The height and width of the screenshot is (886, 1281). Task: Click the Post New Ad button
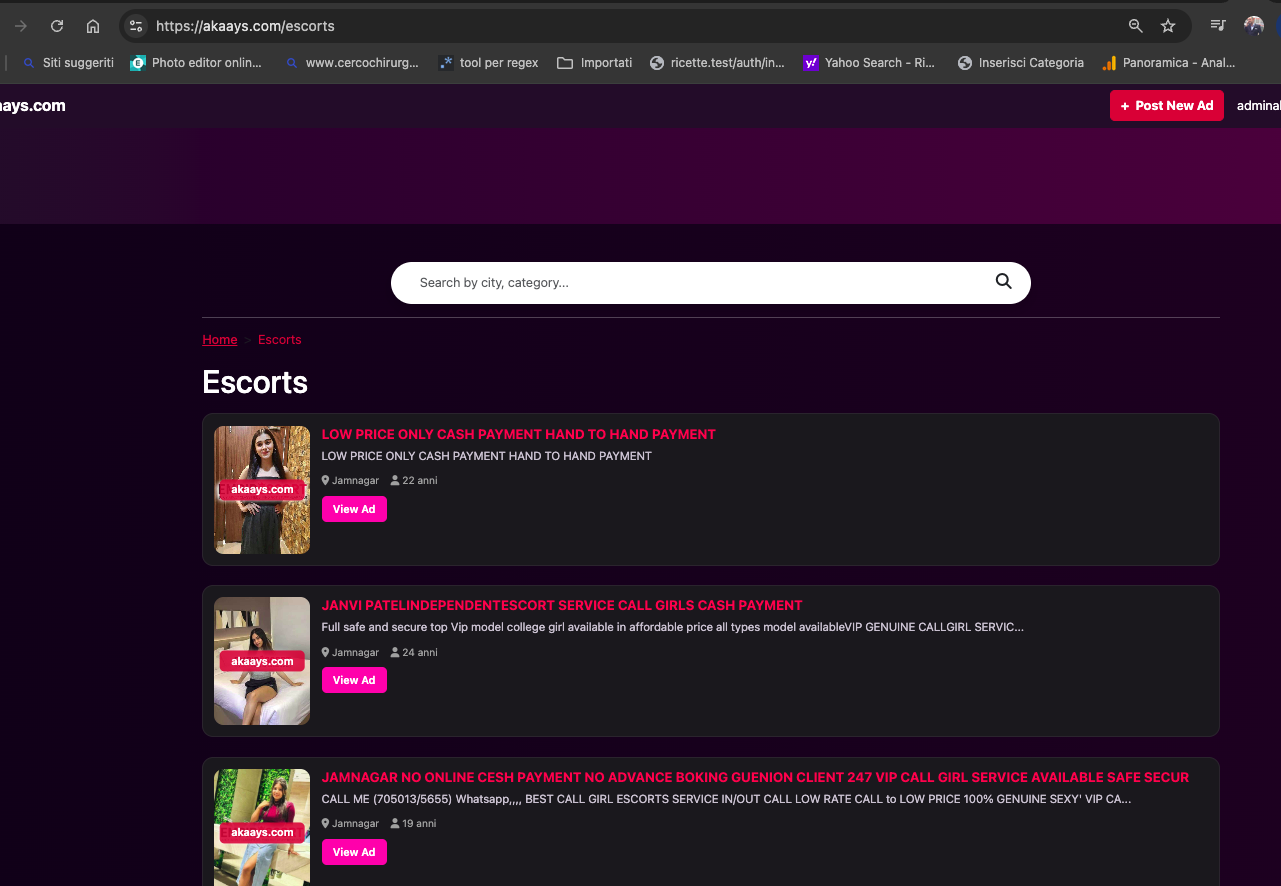click(1166, 106)
